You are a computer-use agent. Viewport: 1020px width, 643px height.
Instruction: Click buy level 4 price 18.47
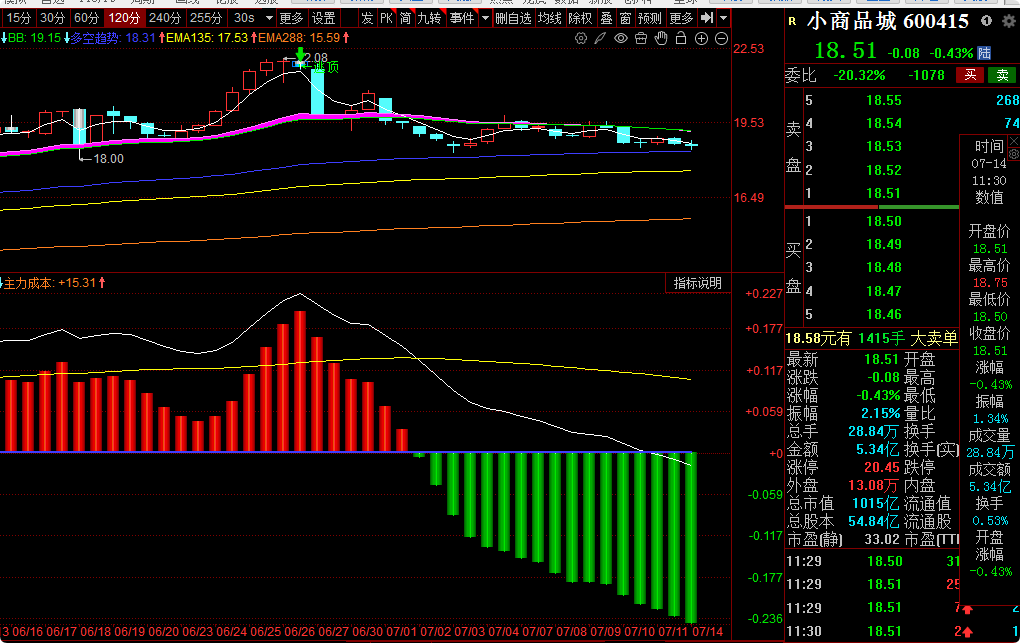883,291
